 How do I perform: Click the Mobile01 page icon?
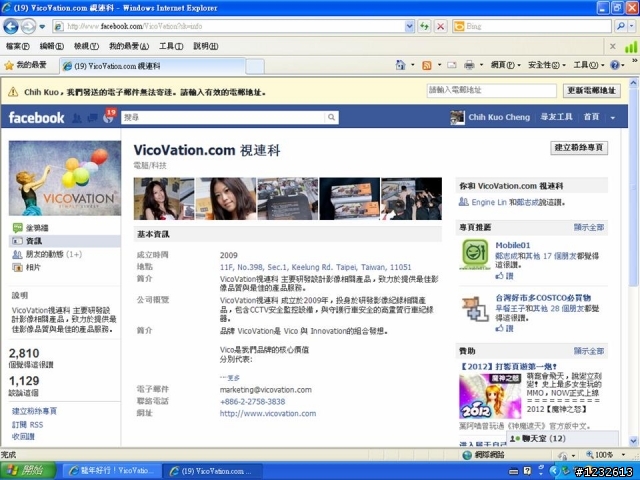475,255
